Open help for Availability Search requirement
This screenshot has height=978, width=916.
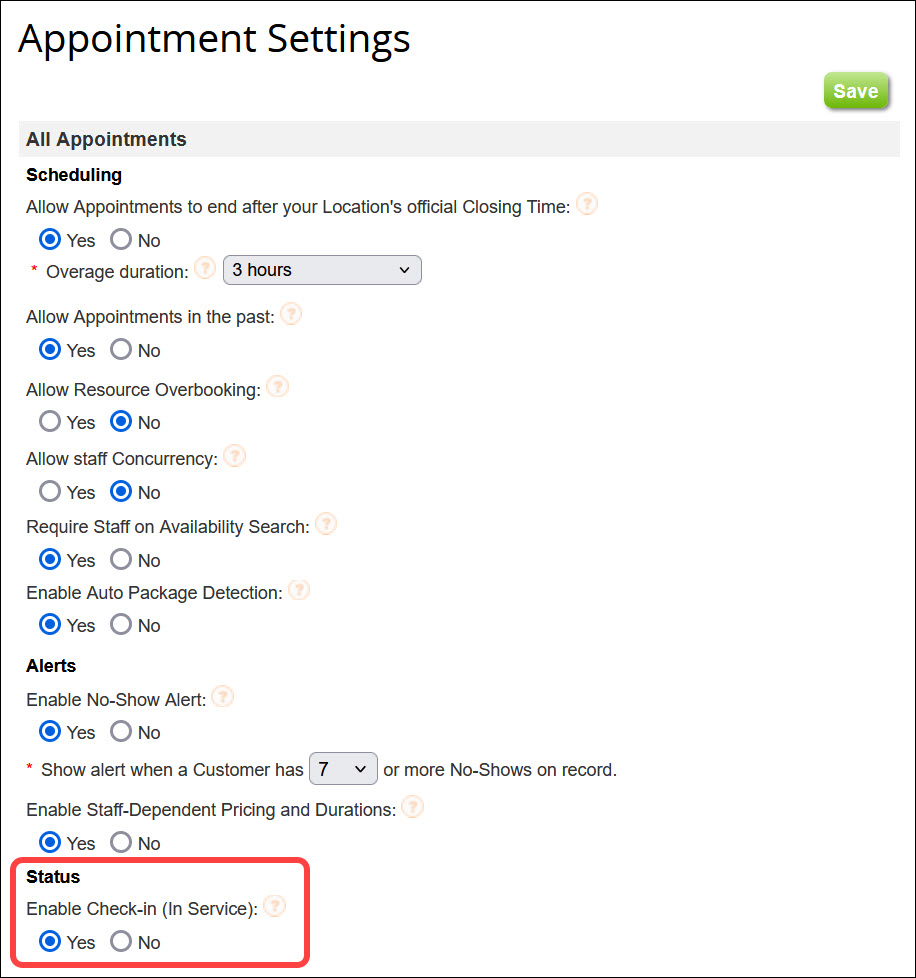point(325,523)
